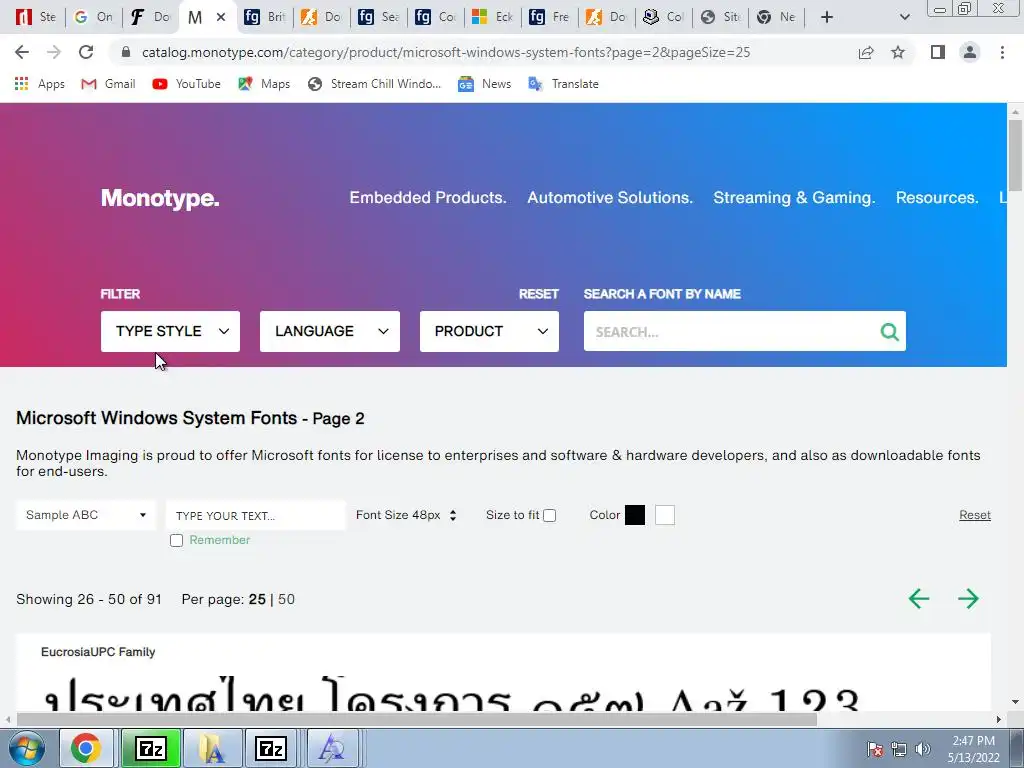1024x768 pixels.
Task: Open the Stream Chill Windo... bookmark
Action: coord(374,84)
